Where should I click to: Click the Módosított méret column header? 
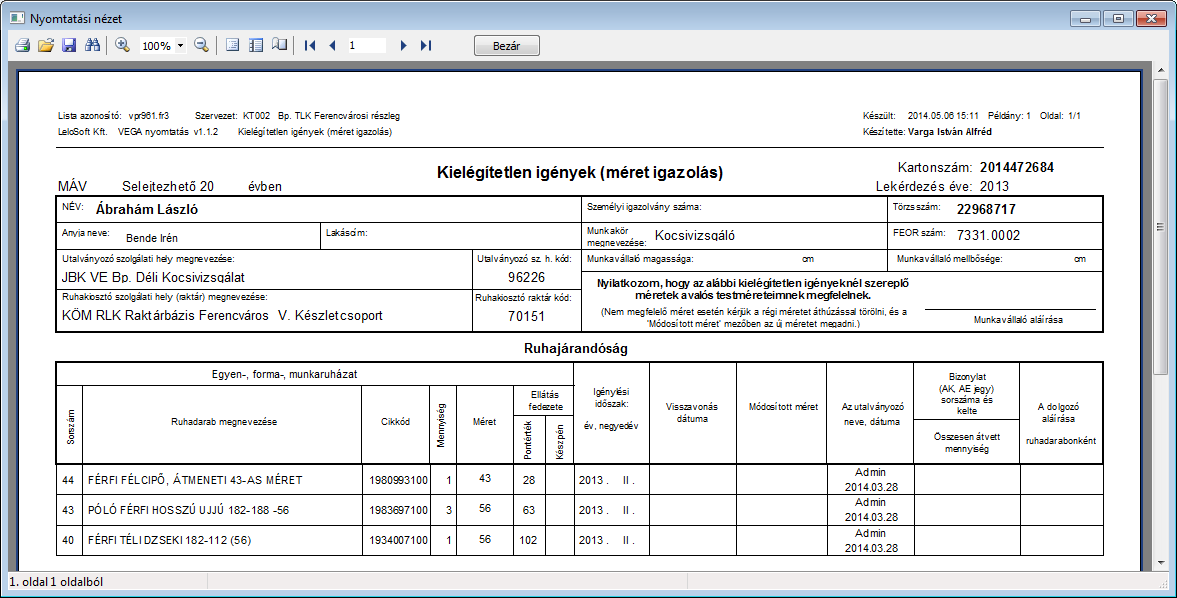coord(783,407)
